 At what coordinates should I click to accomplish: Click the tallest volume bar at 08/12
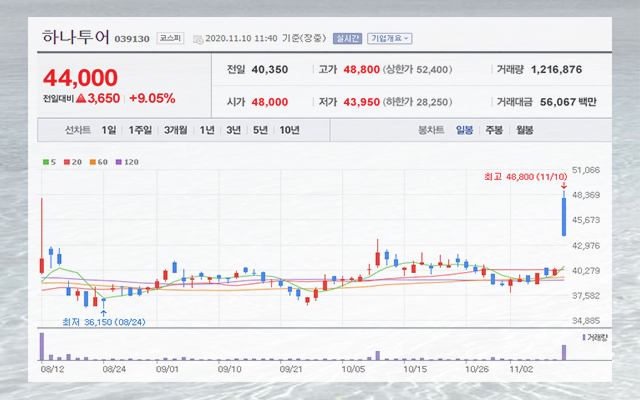42,347
